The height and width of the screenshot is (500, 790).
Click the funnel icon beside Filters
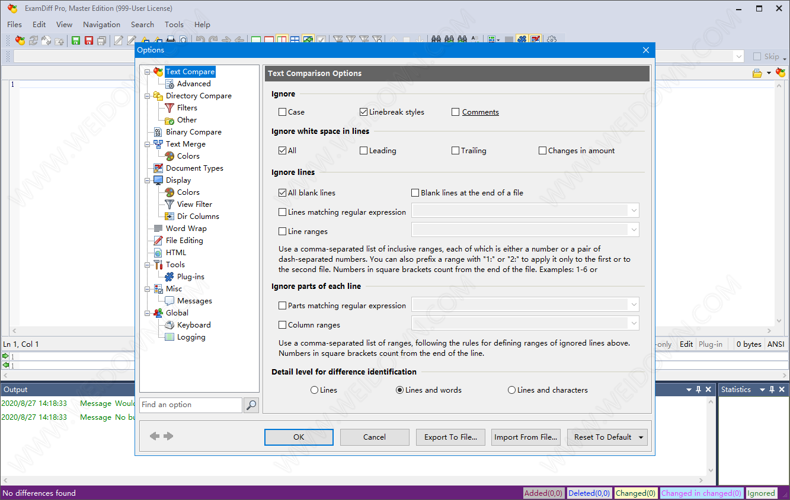pos(169,108)
